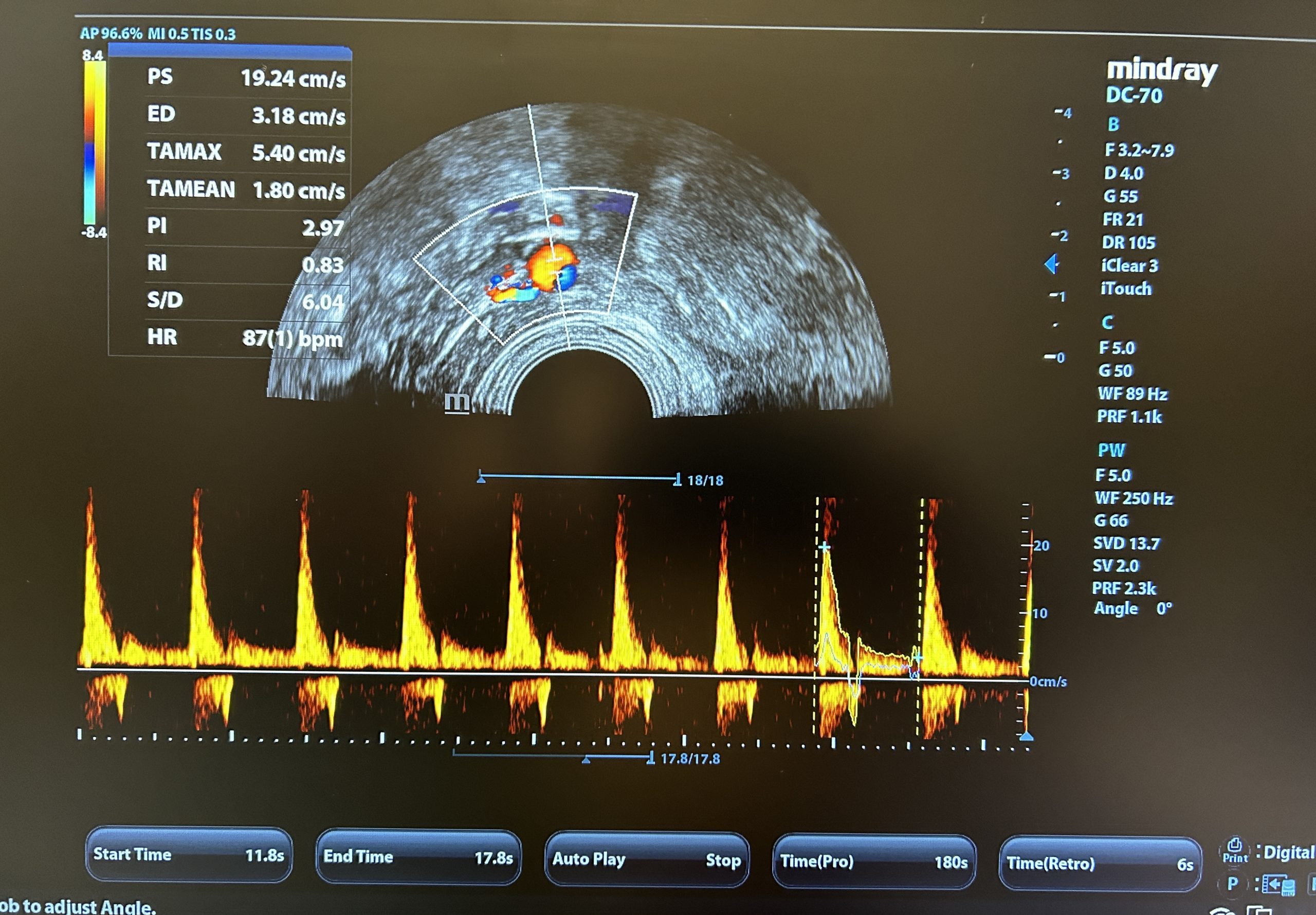Click the color Doppler velocity scale bar
Image resolution: width=1316 pixels, height=915 pixels.
95,143
